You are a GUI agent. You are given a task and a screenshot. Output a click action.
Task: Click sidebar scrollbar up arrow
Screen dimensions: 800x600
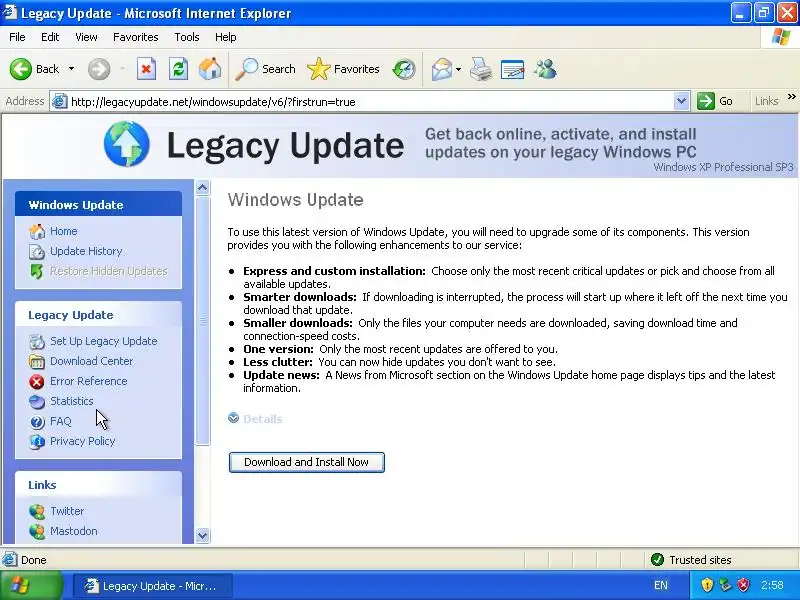tap(203, 188)
